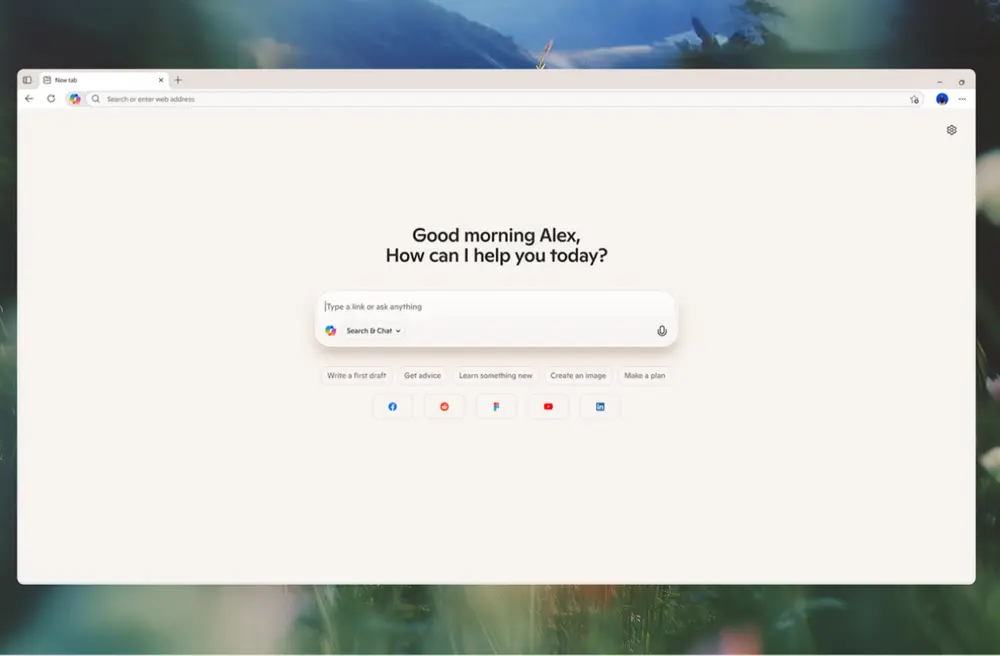Open the Facebook site shortcut
The height and width of the screenshot is (656, 1000).
point(393,406)
